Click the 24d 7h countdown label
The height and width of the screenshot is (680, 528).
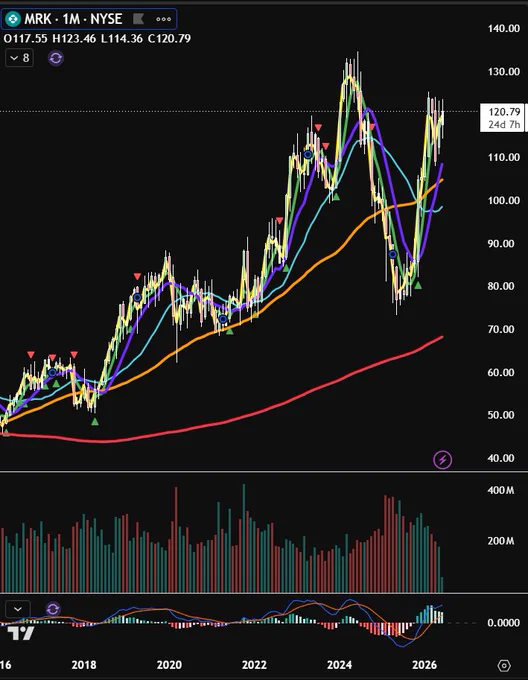(504, 124)
